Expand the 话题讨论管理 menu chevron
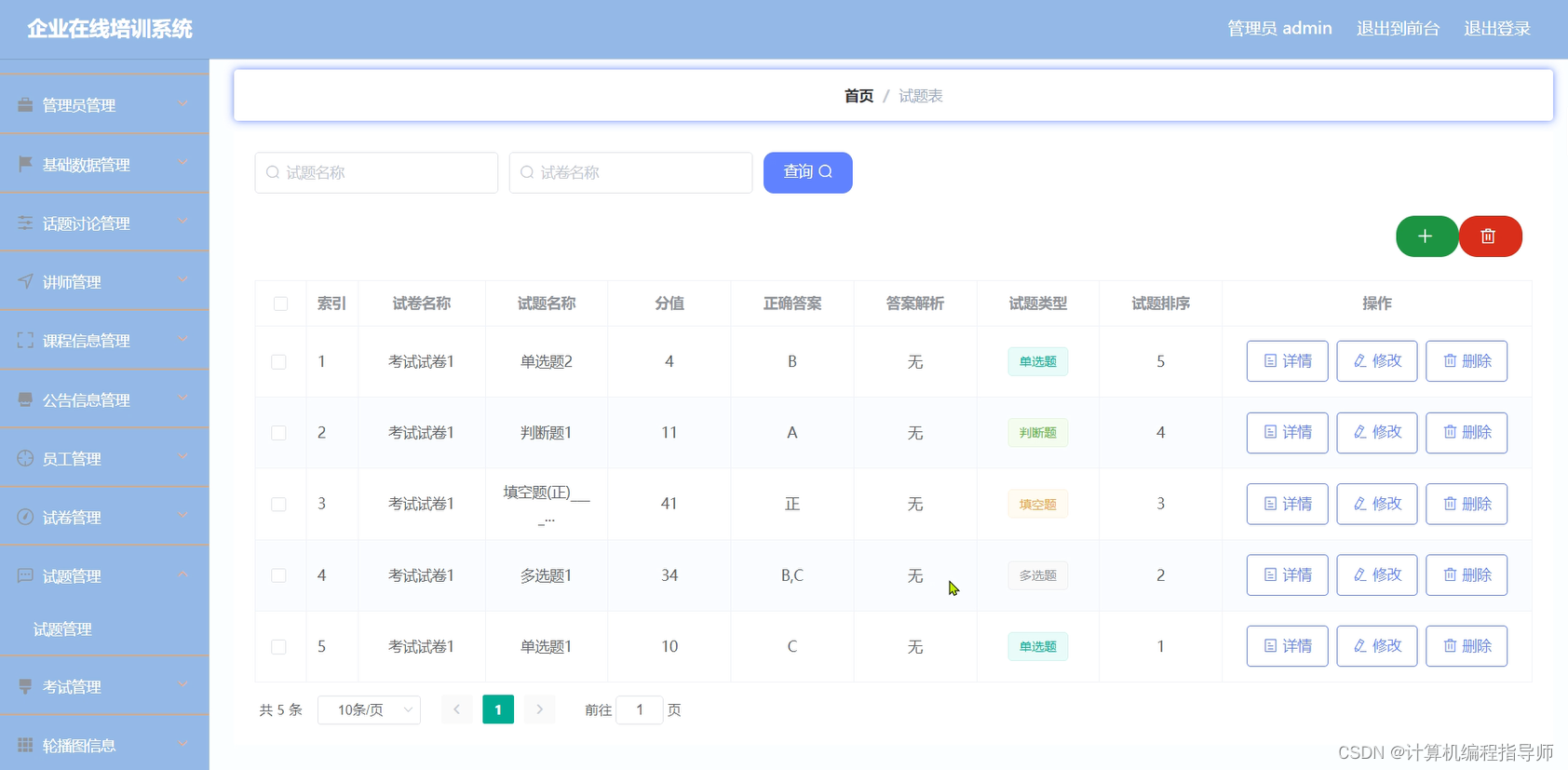Viewport: 1568px width, 770px height. click(183, 222)
